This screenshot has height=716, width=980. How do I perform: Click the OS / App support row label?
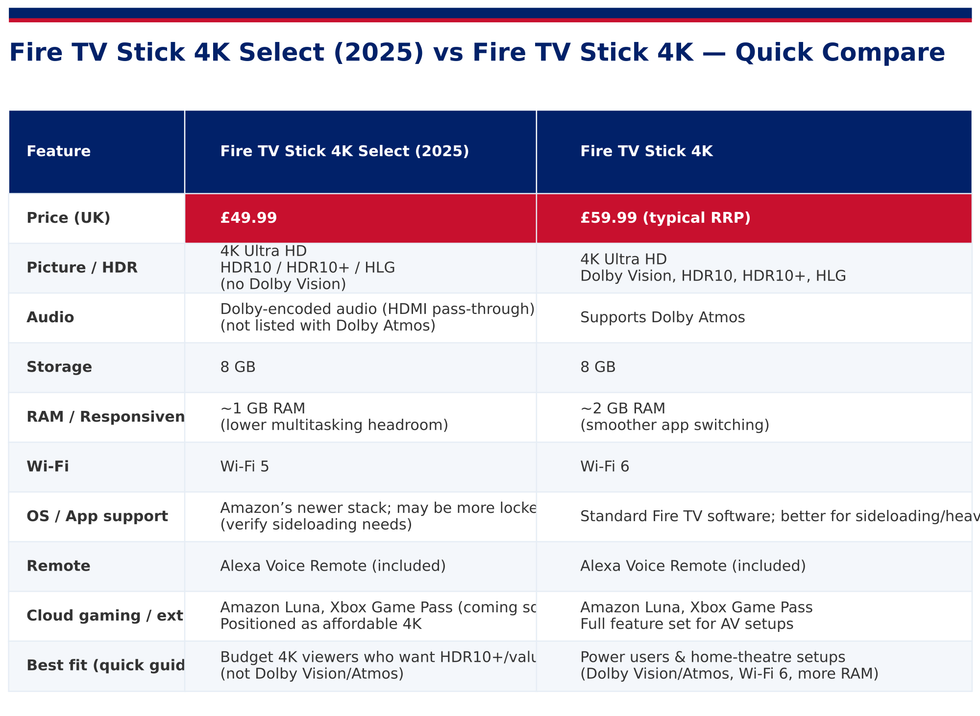click(x=97, y=516)
